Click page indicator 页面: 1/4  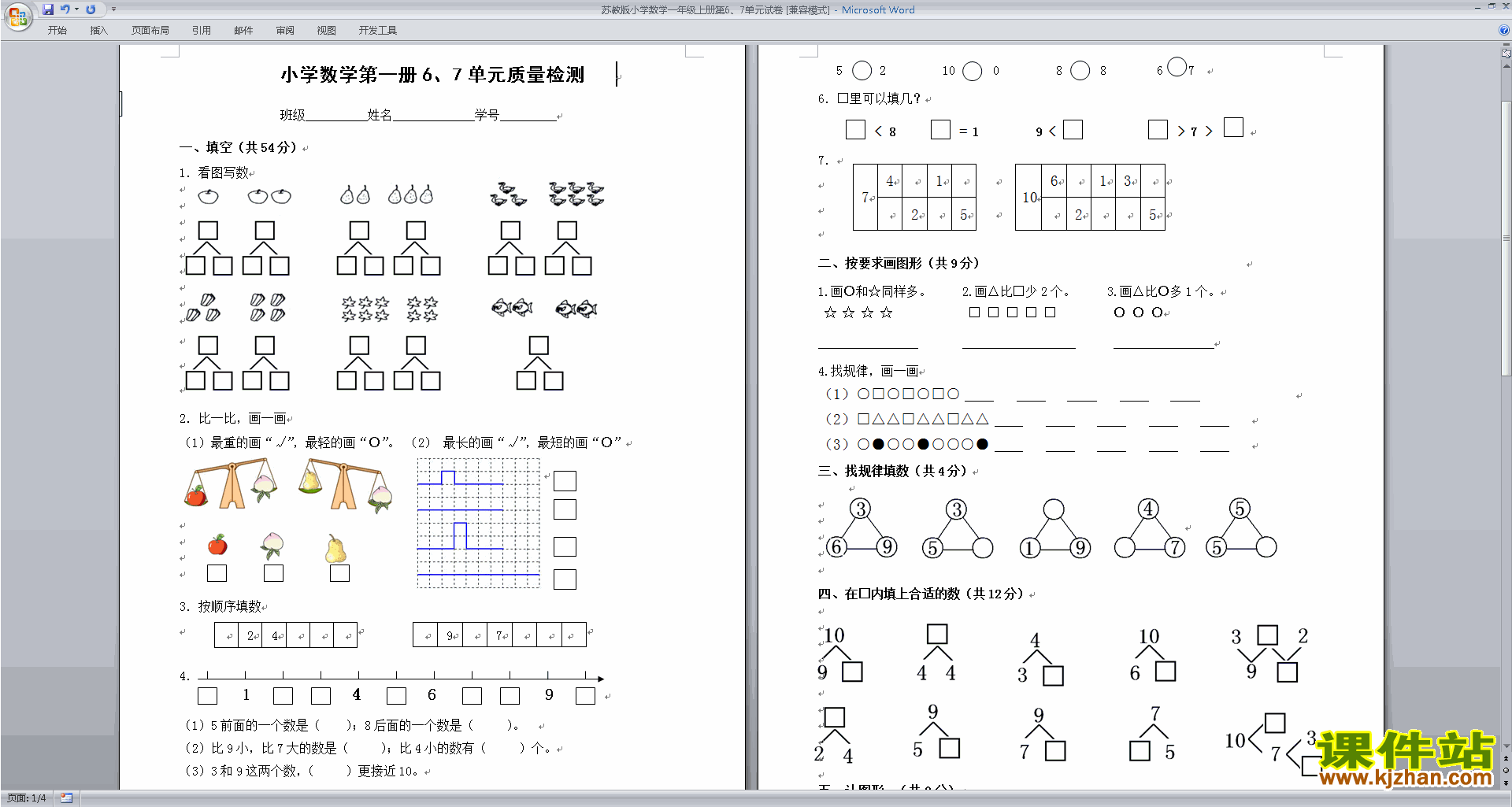[x=27, y=798]
